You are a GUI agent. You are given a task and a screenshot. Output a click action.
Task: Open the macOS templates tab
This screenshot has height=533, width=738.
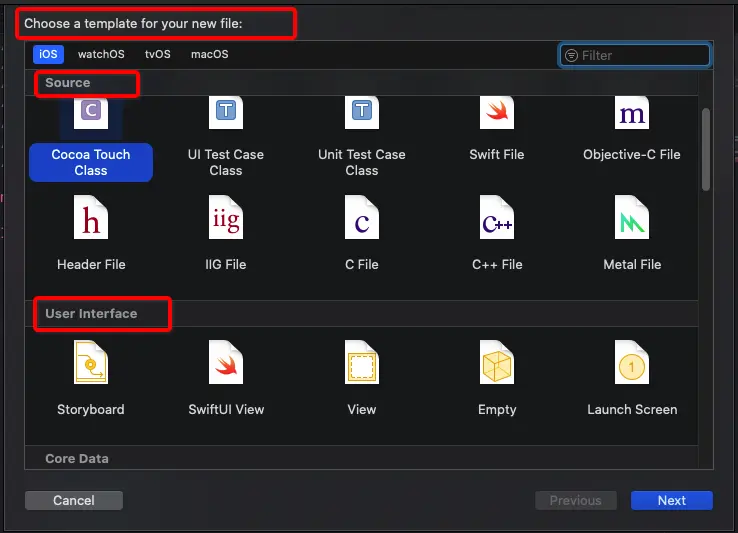point(209,54)
